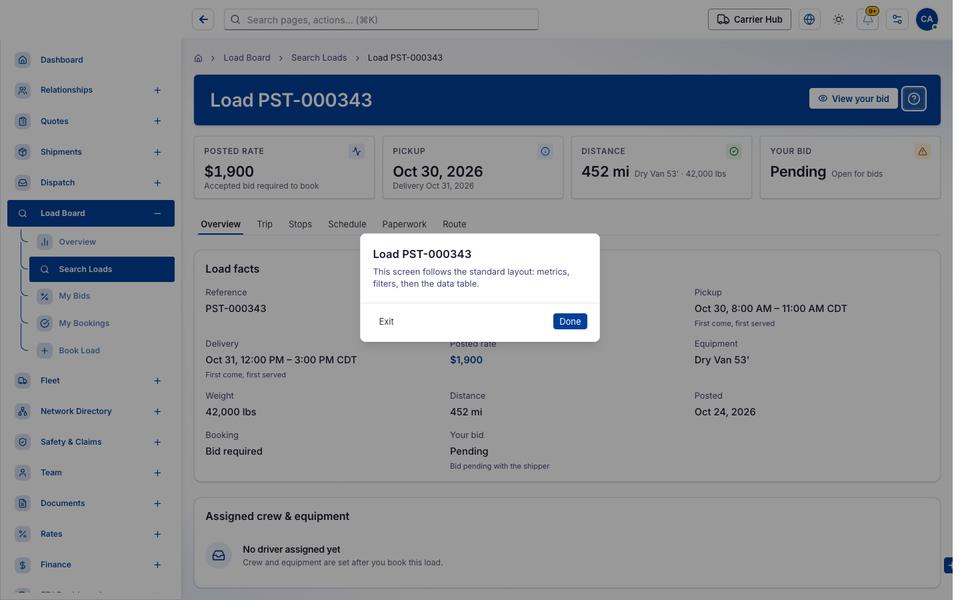Expand the Fleet section

point(157,381)
